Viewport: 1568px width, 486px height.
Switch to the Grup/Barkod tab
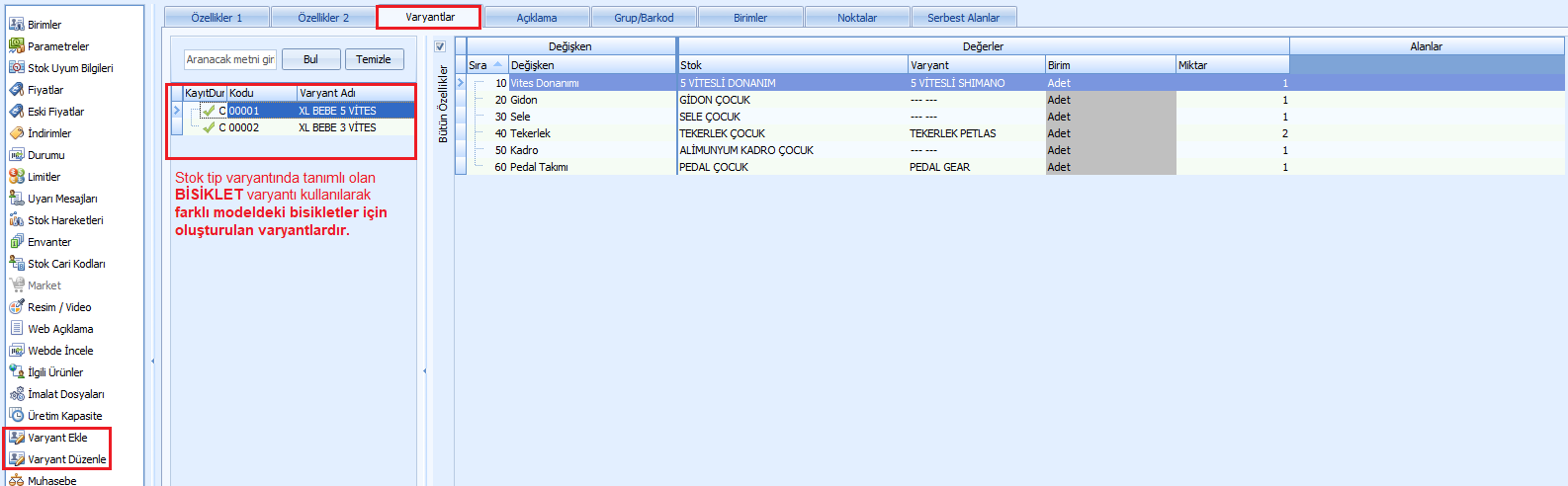pos(644,18)
